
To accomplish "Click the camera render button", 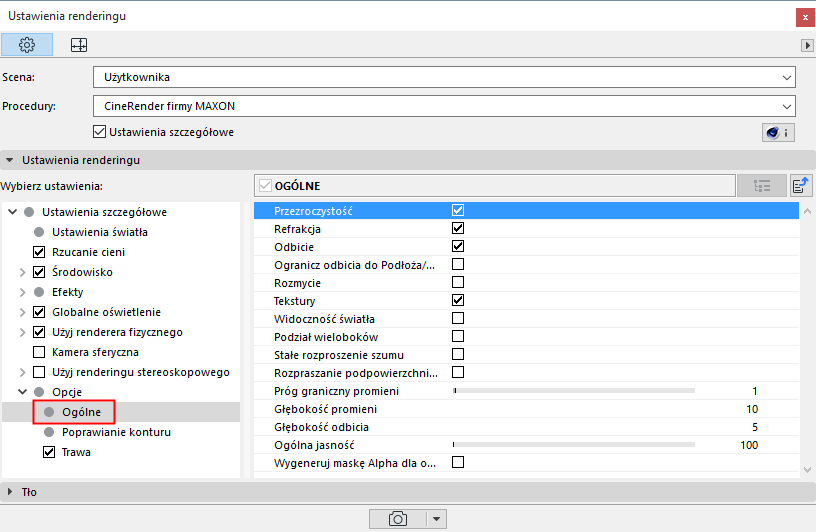I will pos(398,519).
